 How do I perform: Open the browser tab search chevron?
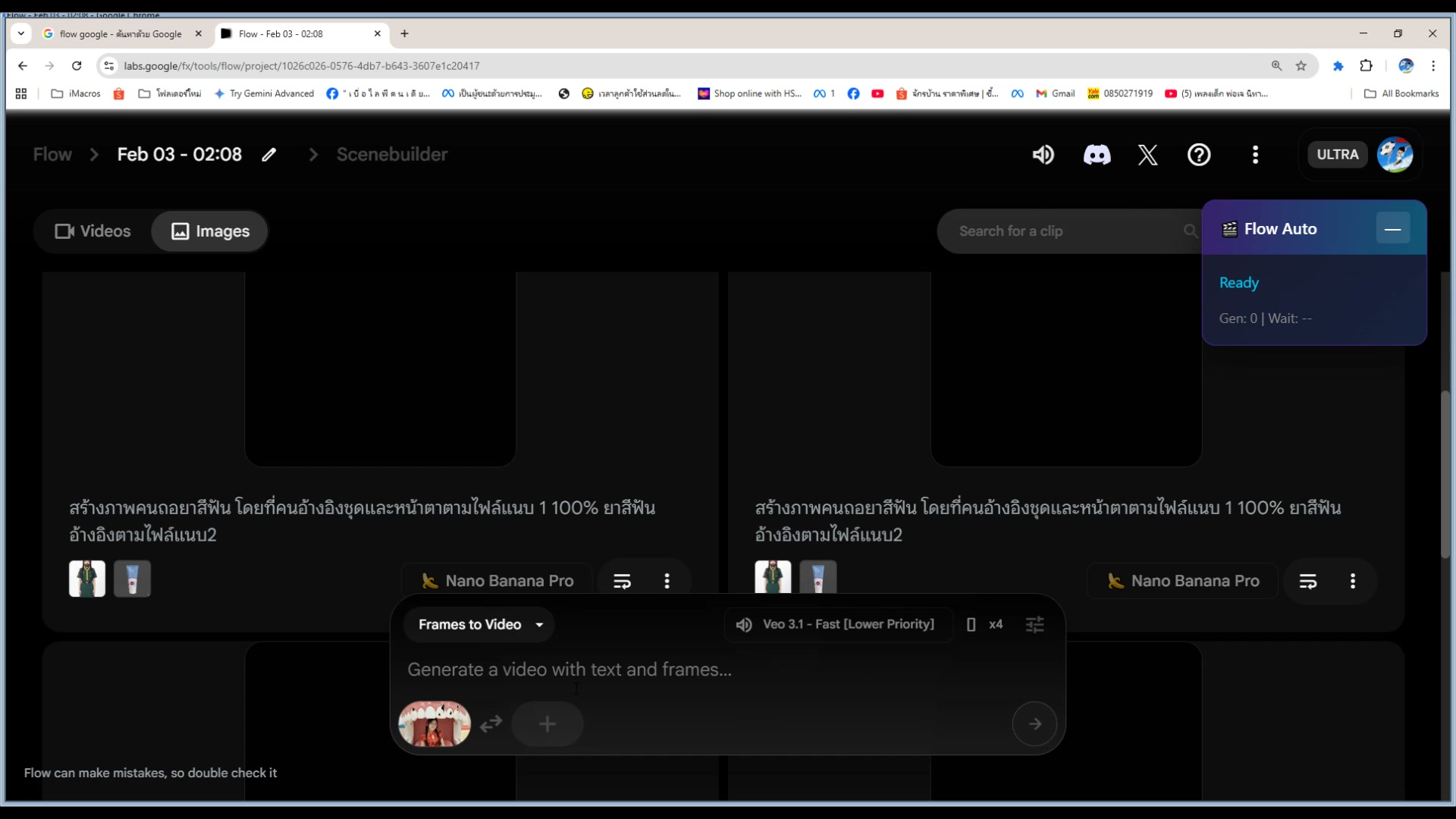click(20, 33)
